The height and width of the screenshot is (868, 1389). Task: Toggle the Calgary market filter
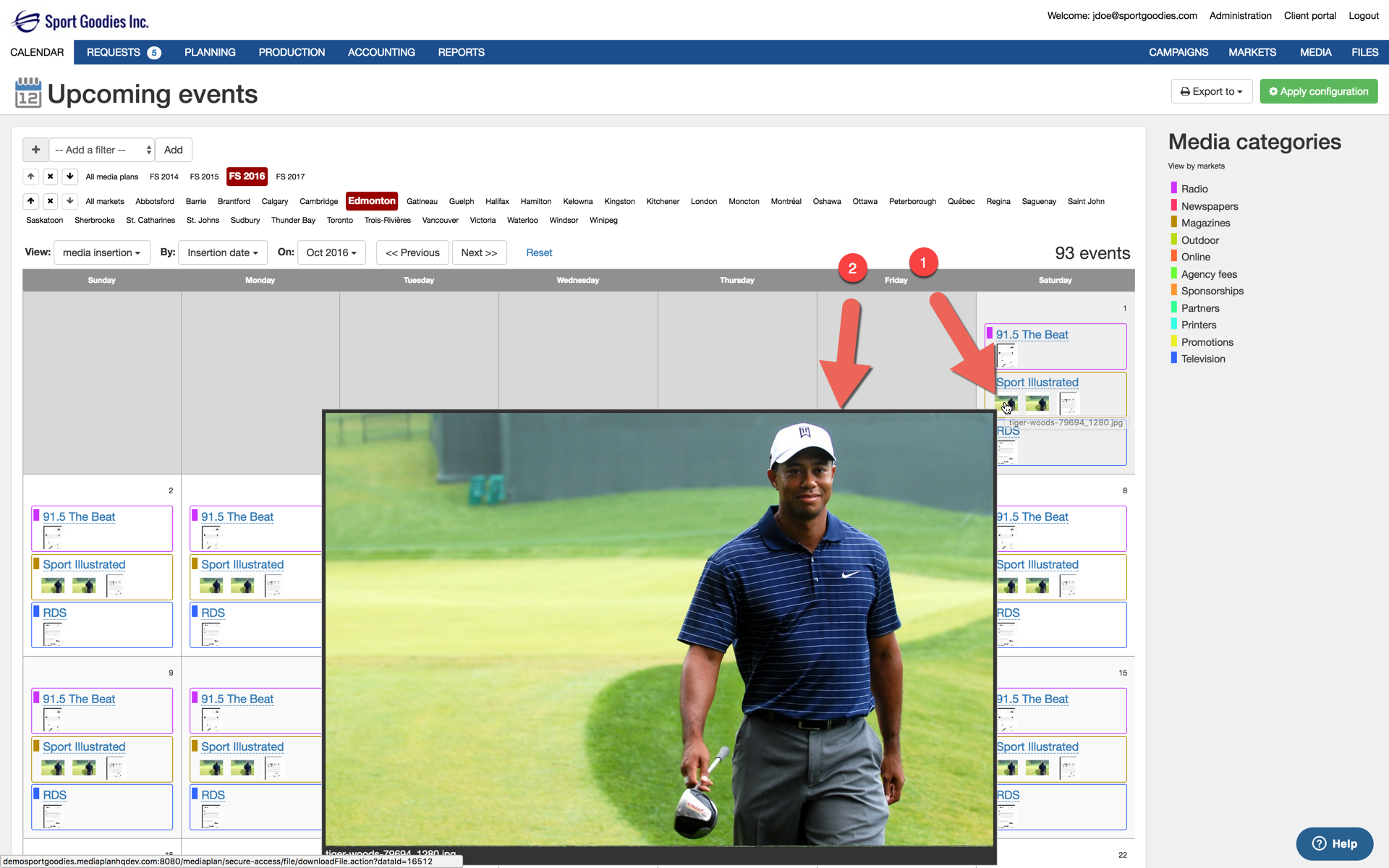click(x=274, y=201)
